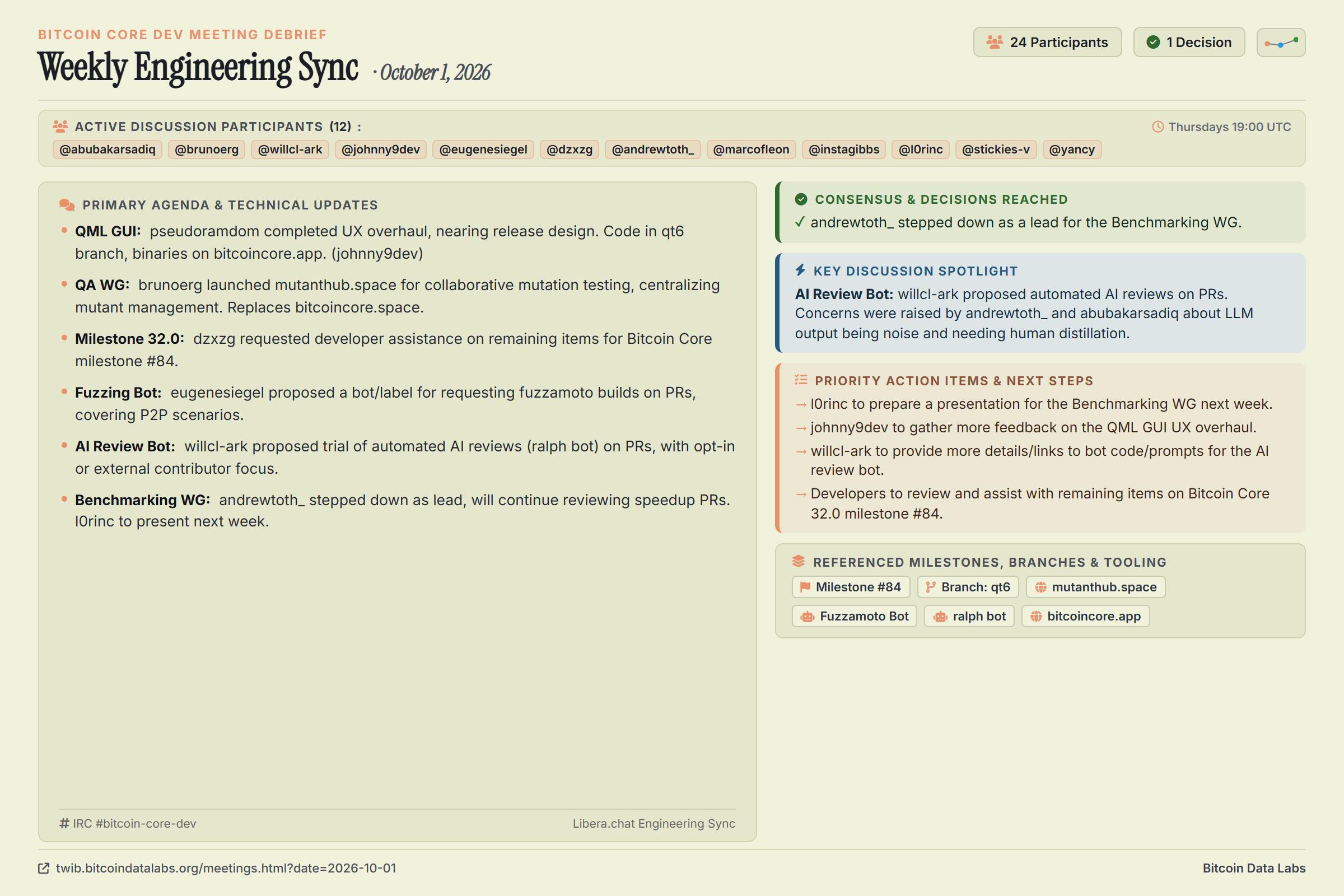This screenshot has height=896, width=1344.
Task: Click the external link icon in the footer
Action: (x=44, y=869)
